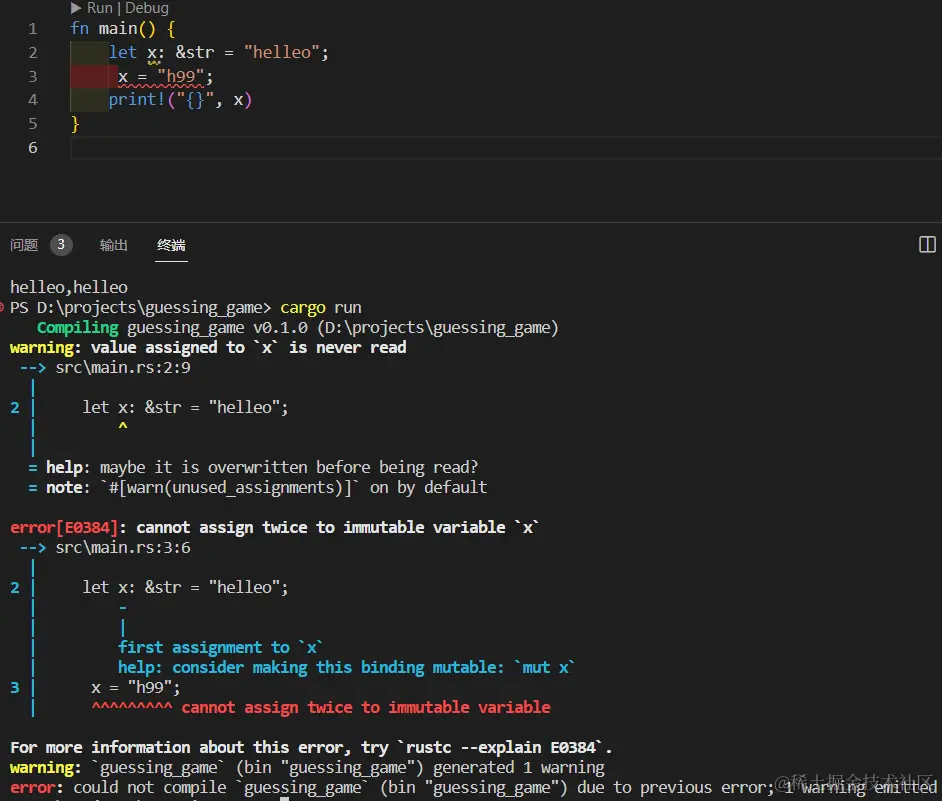942x801 pixels.
Task: Click line number 1 in the gutter
Action: (33, 29)
